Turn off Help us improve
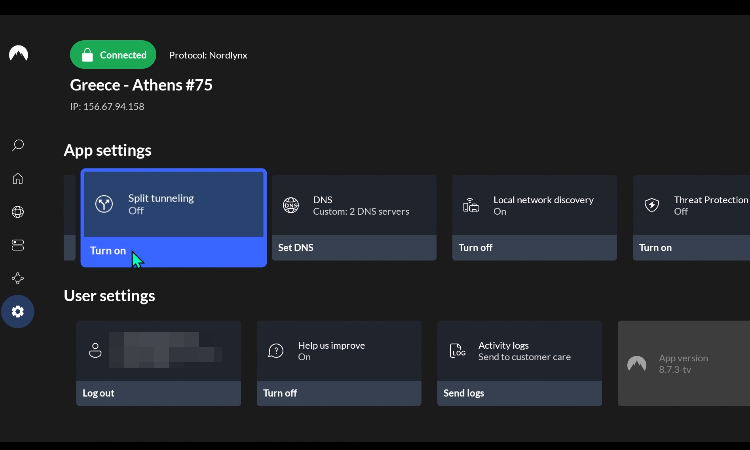The image size is (750, 450). 339,393
